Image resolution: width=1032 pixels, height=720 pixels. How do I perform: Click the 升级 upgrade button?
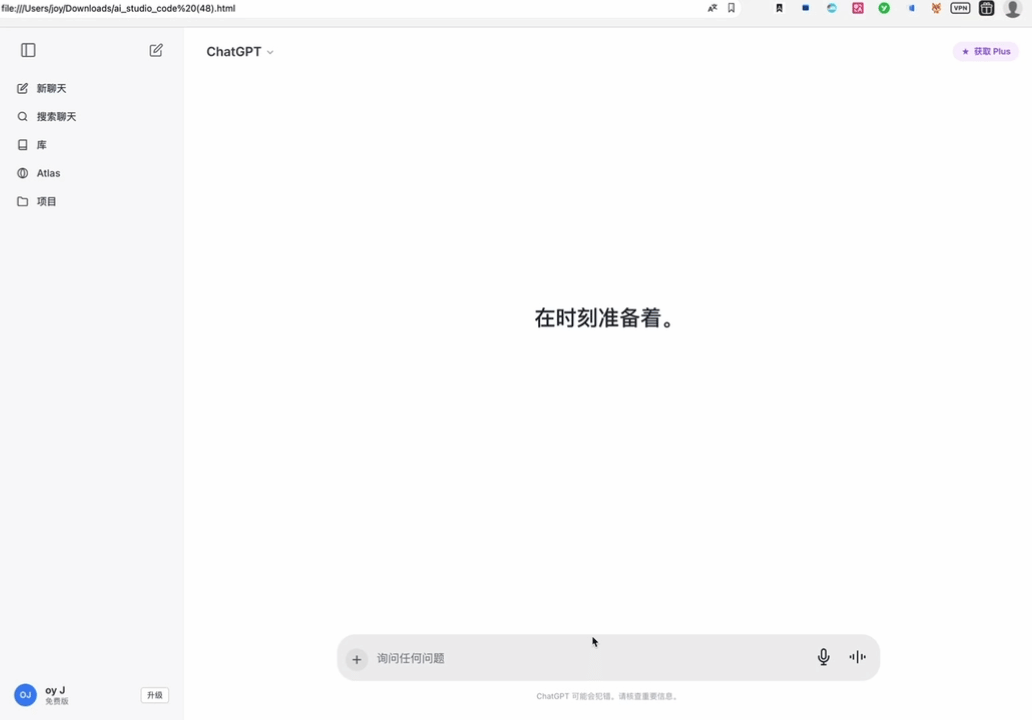(x=154, y=695)
